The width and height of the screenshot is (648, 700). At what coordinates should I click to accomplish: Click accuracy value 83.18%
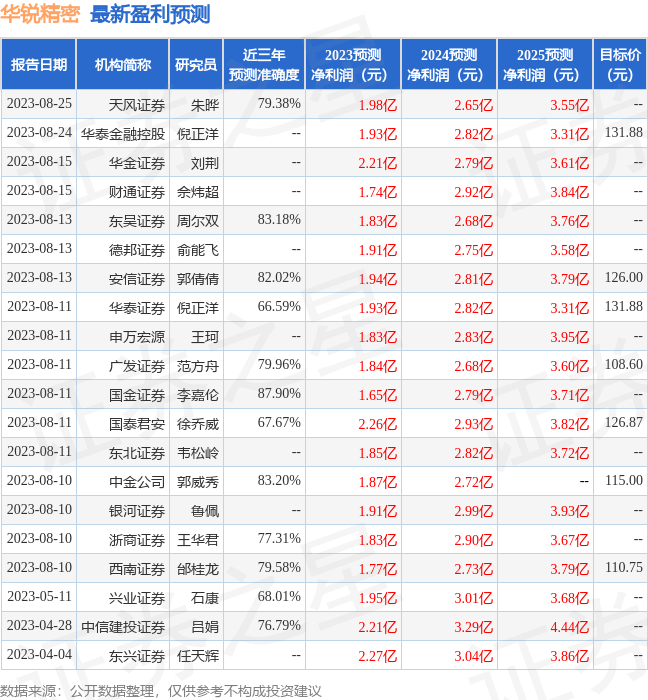tap(279, 219)
